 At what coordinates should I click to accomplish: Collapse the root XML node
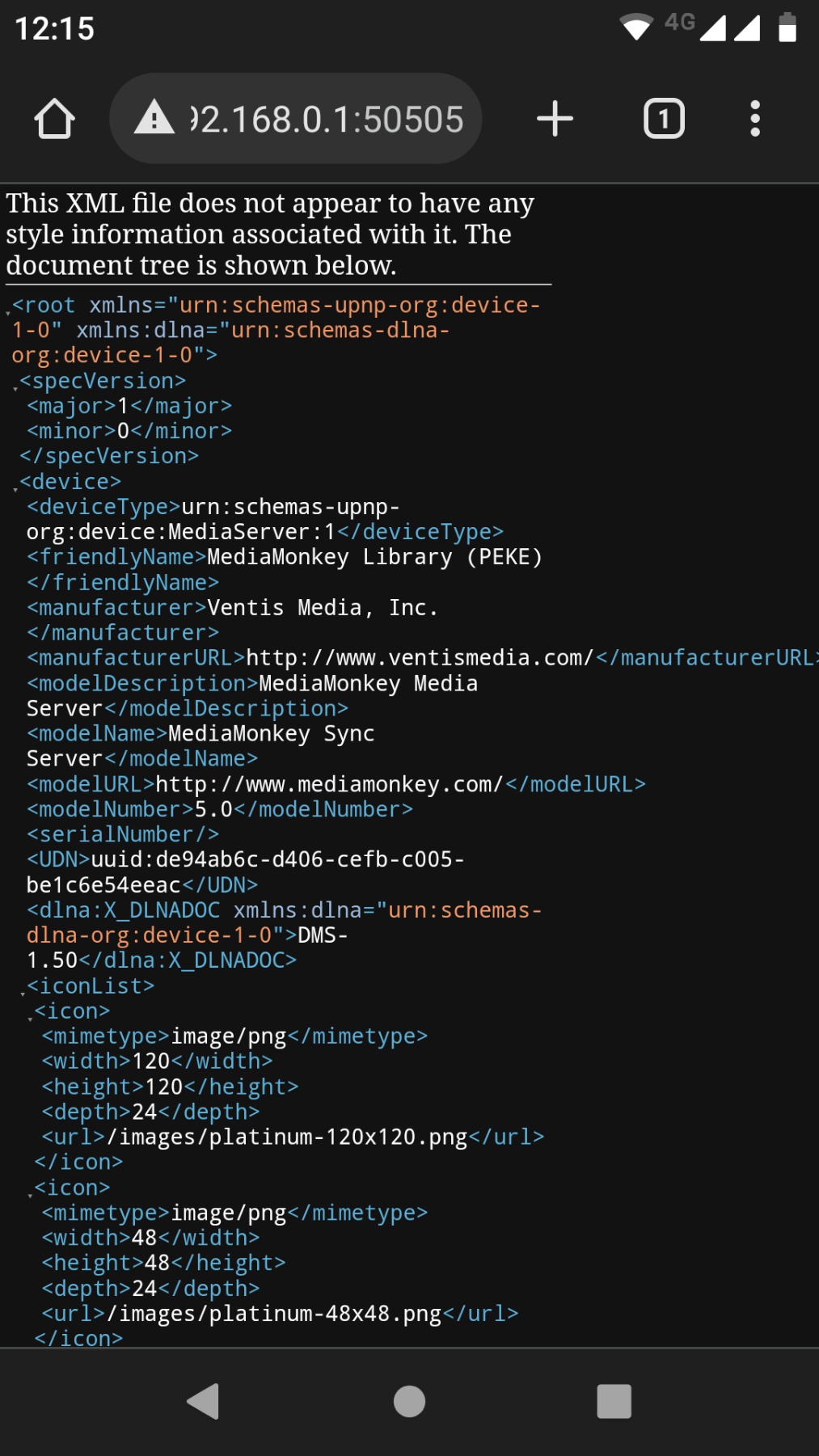[8, 312]
